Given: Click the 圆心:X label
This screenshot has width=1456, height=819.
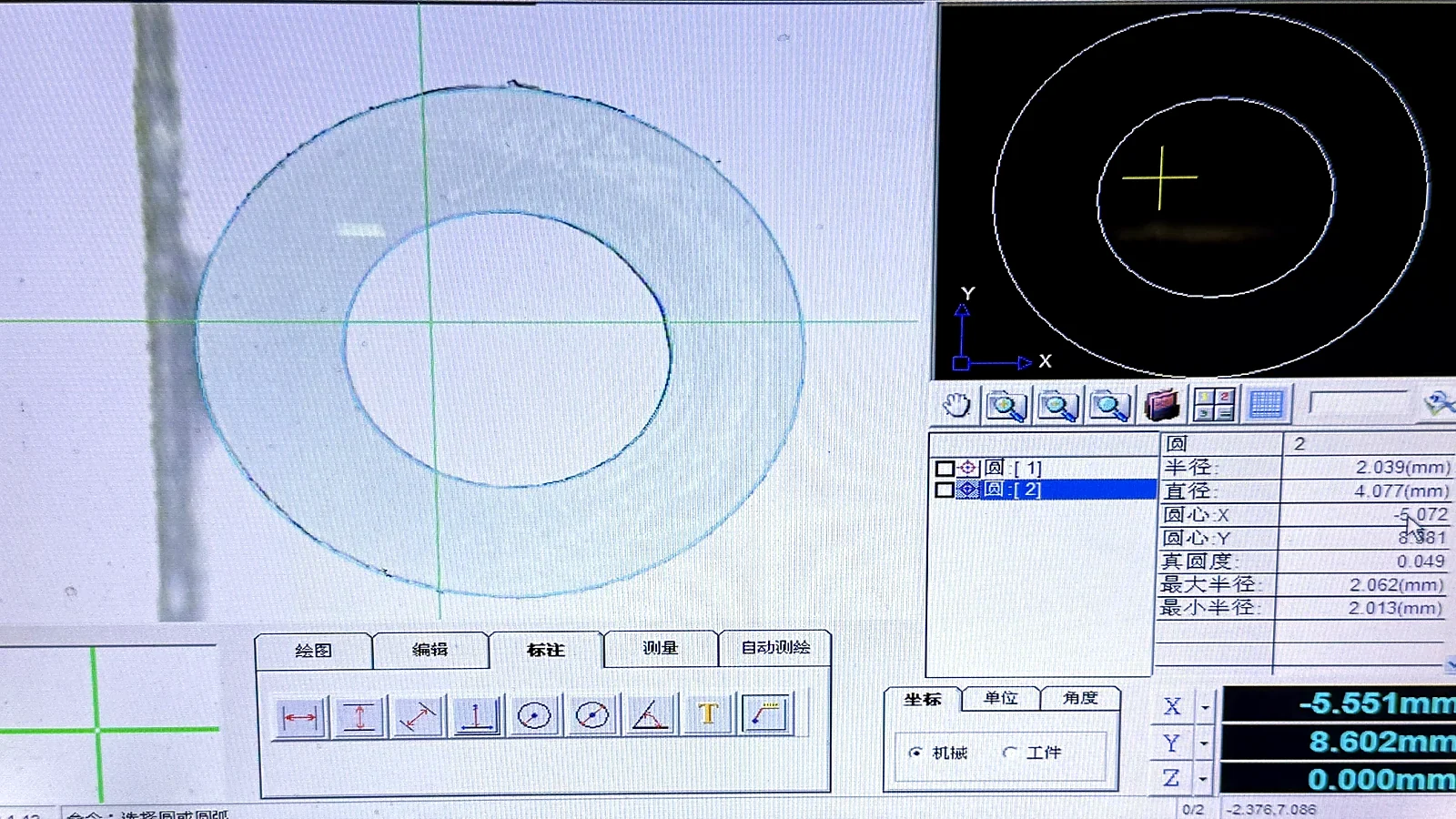Looking at the screenshot, I should (x=1196, y=514).
